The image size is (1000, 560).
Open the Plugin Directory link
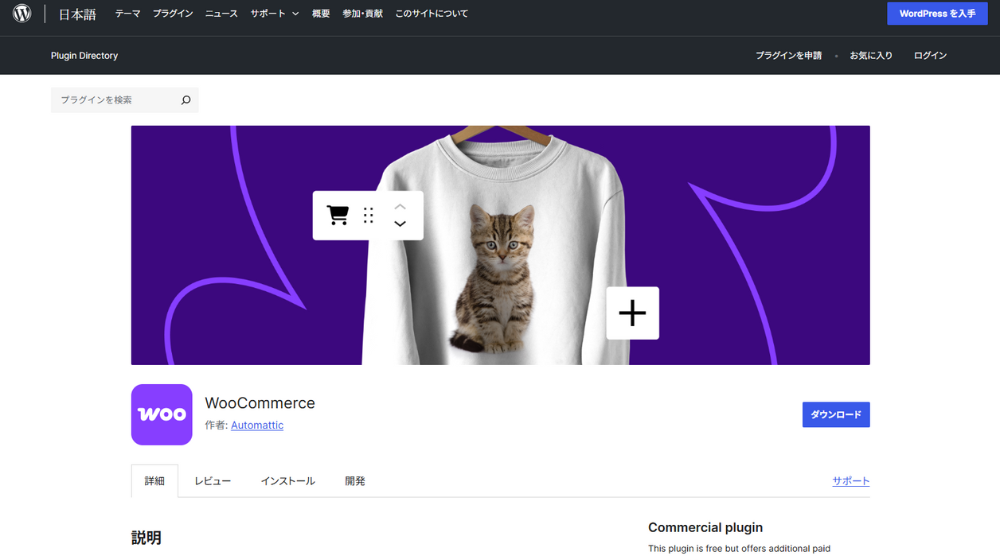84,55
